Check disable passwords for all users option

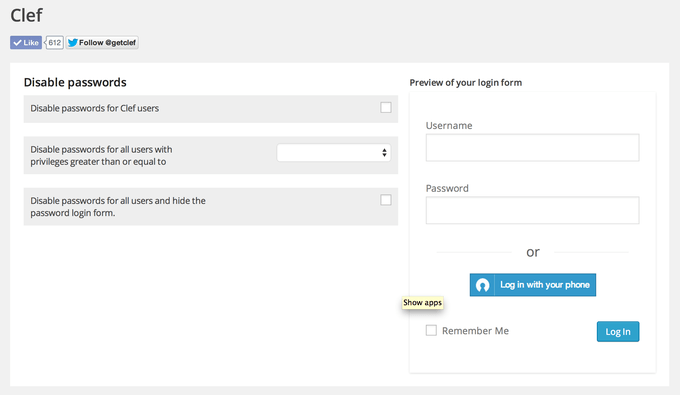[386, 200]
